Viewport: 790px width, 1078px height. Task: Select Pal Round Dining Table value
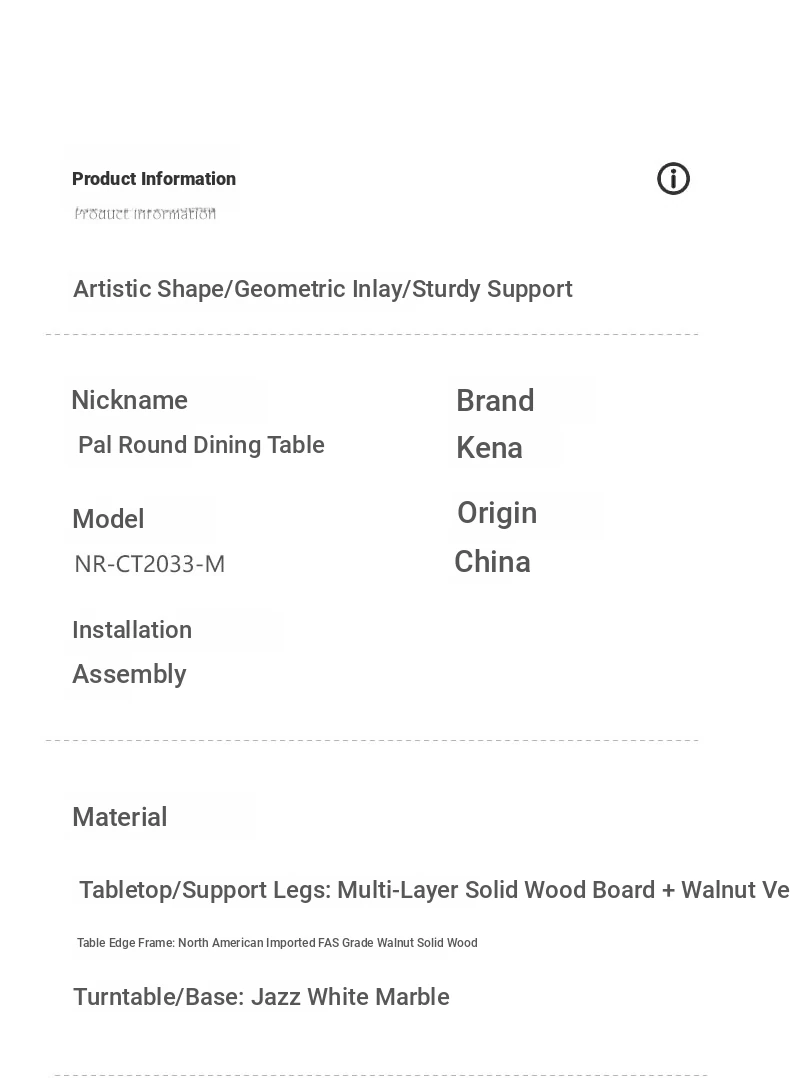click(x=201, y=445)
